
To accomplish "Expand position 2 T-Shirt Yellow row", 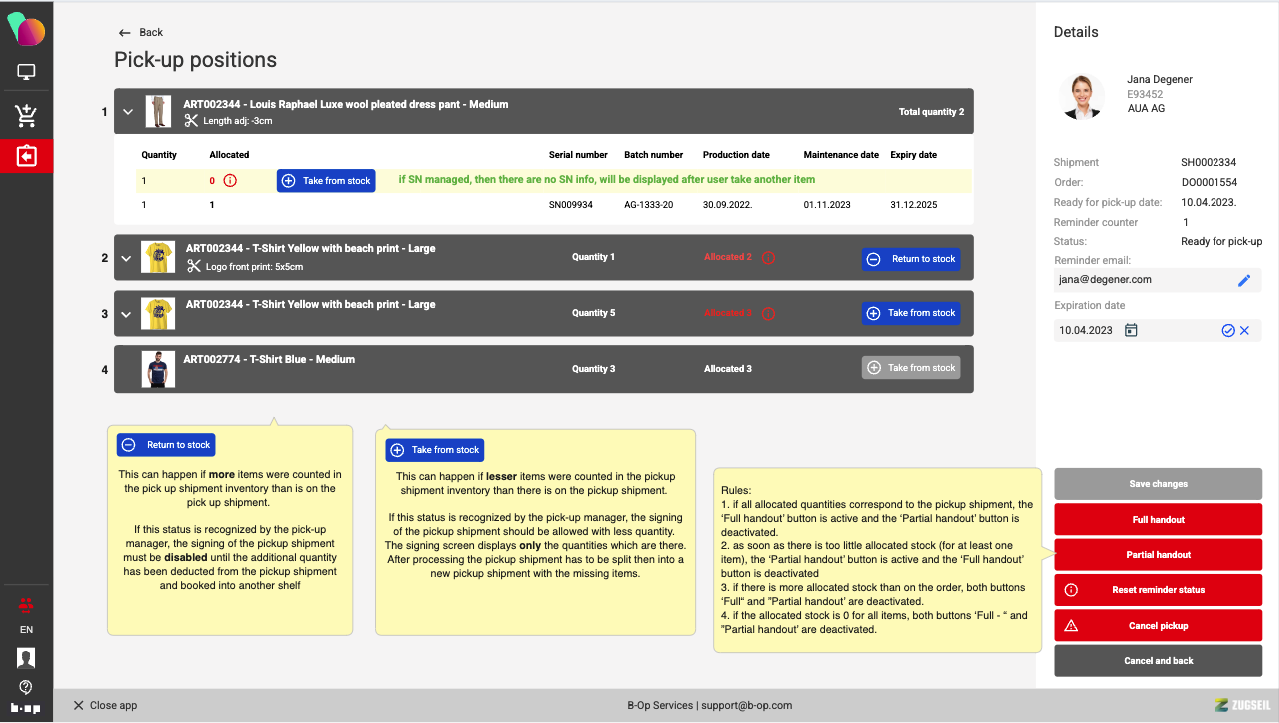I will [126, 258].
